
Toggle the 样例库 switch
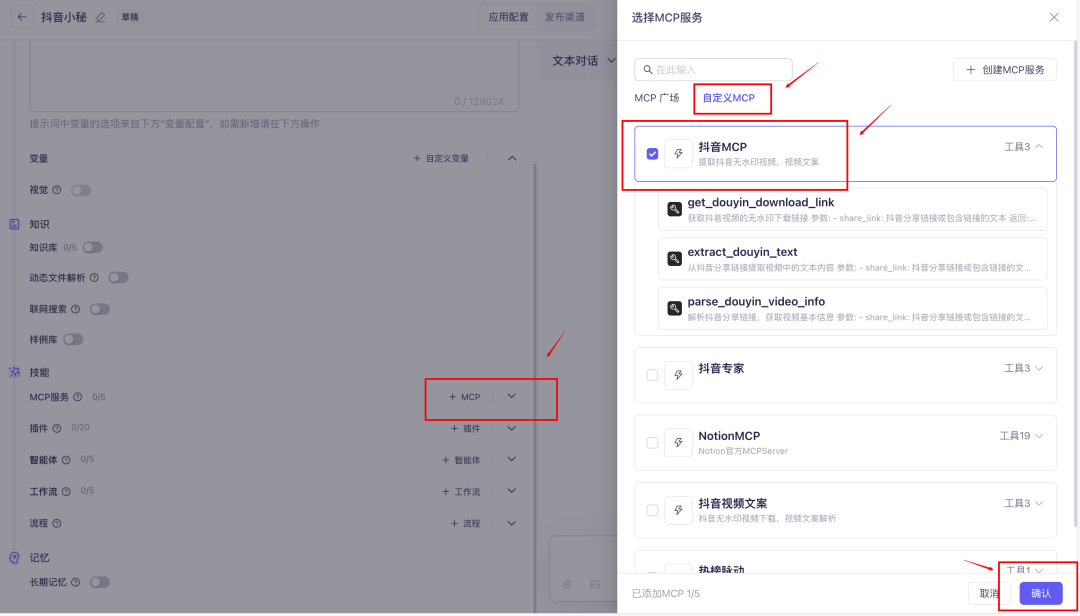73,340
